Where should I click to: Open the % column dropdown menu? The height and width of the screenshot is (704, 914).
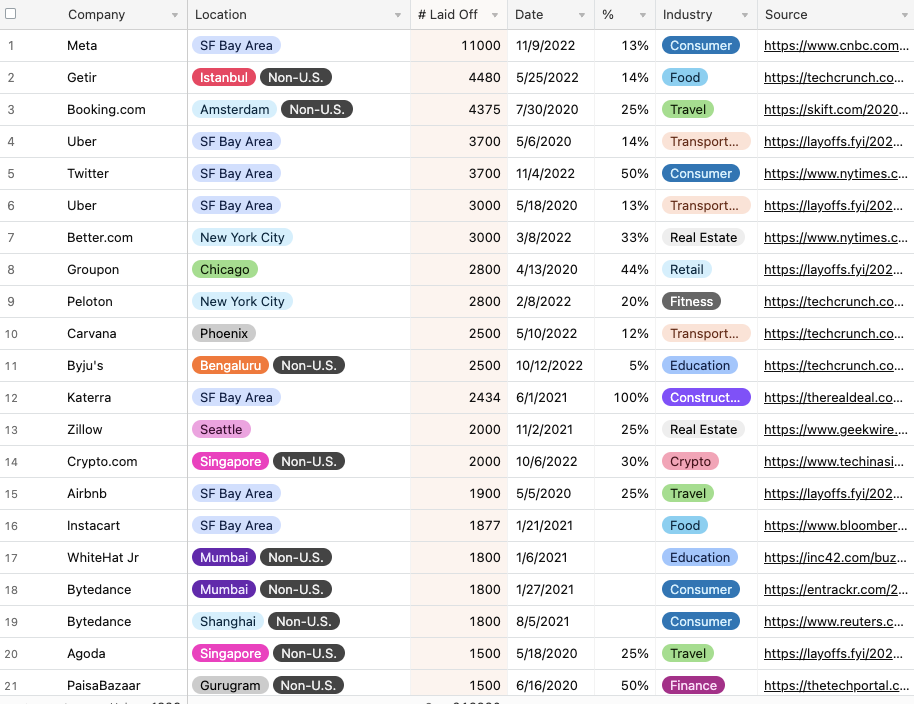coord(644,14)
